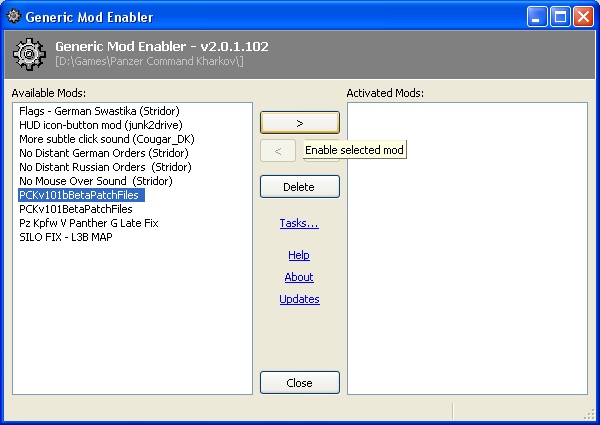Select HUD icon-button mod (junk2drive)

click(x=101, y=125)
